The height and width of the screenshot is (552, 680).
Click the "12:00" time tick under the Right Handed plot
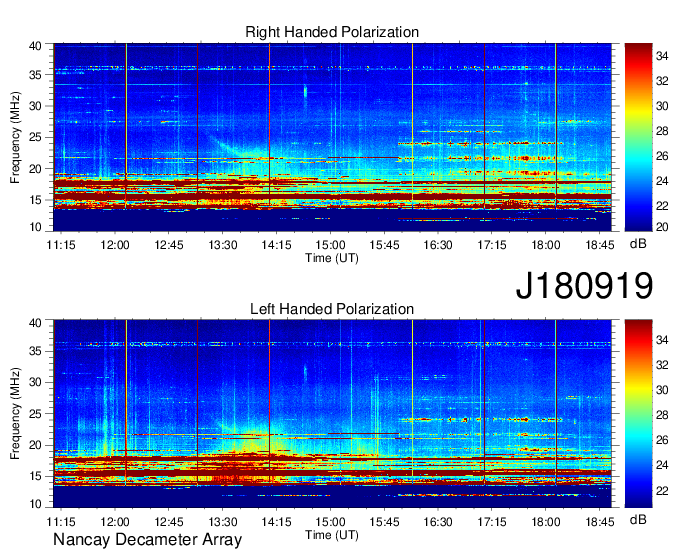(x=115, y=245)
